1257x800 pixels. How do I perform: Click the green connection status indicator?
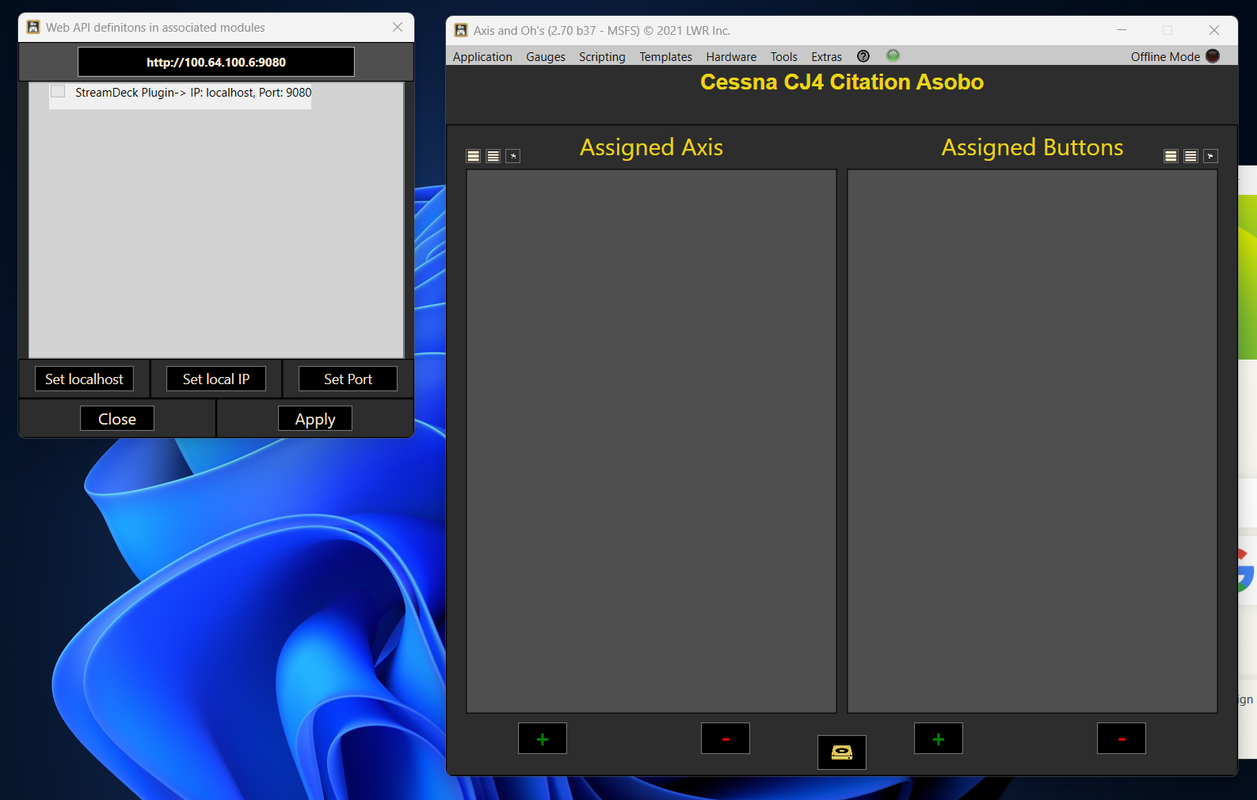tap(893, 56)
